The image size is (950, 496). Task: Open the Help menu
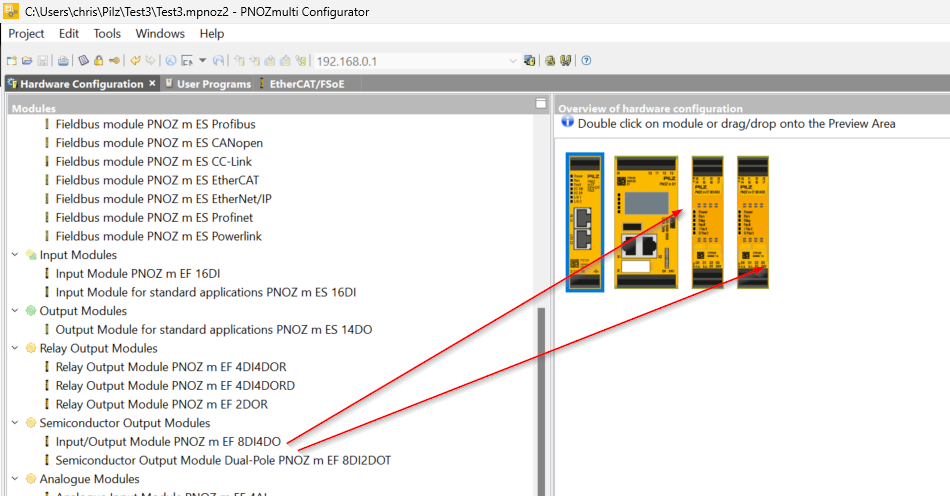pyautogui.click(x=211, y=33)
